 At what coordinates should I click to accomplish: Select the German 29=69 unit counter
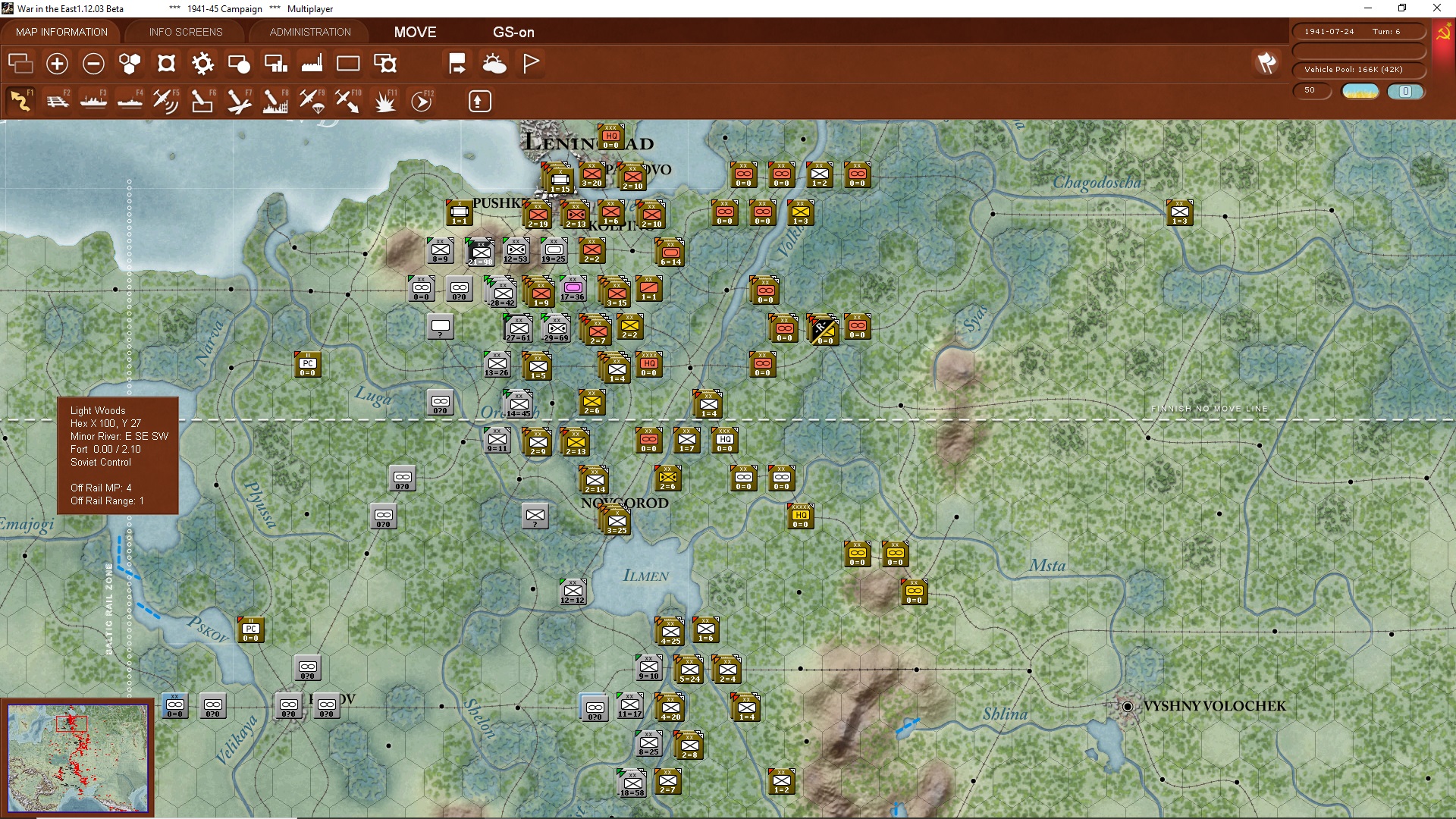pyautogui.click(x=556, y=328)
